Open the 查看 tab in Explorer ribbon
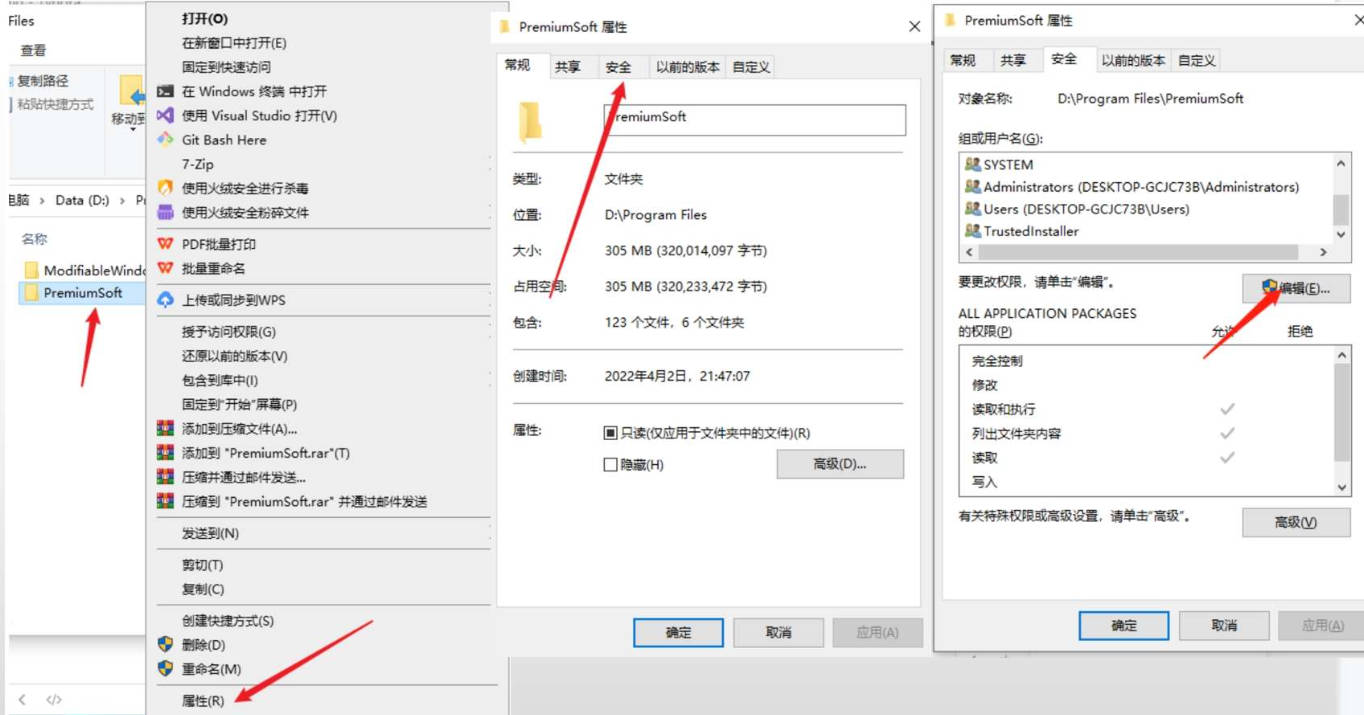 pyautogui.click(x=33, y=50)
